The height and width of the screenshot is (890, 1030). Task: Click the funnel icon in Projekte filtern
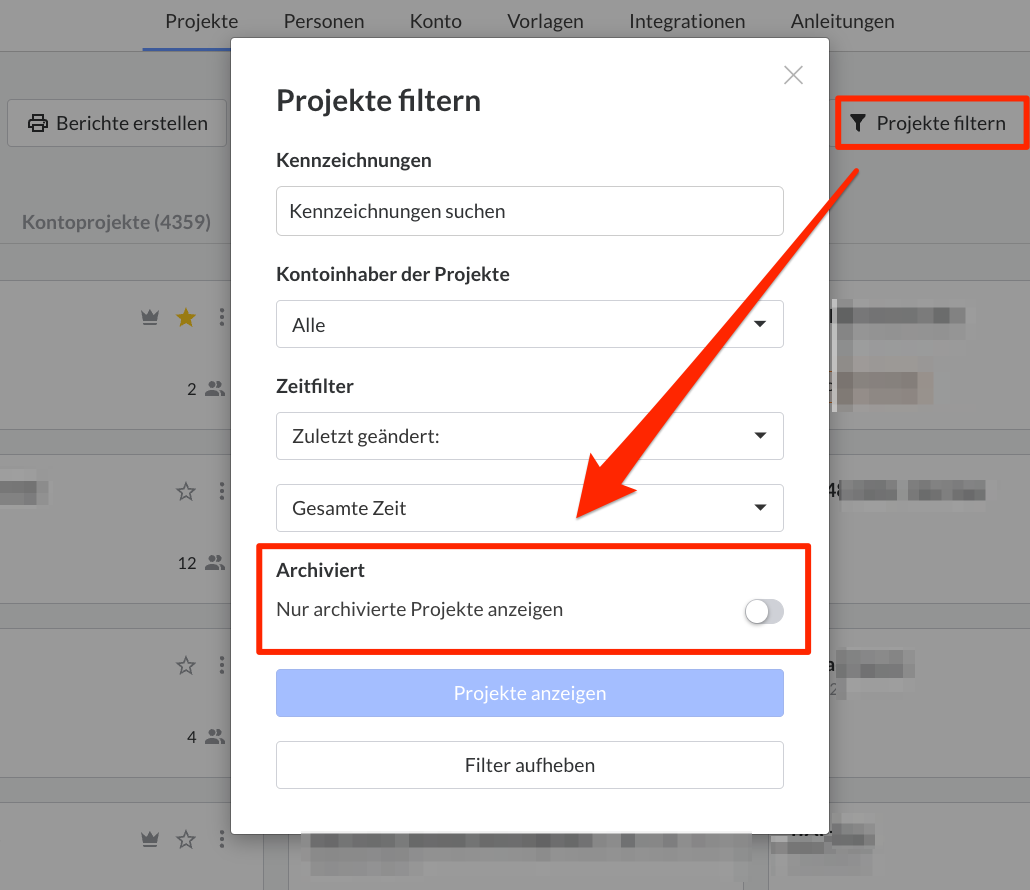point(858,124)
